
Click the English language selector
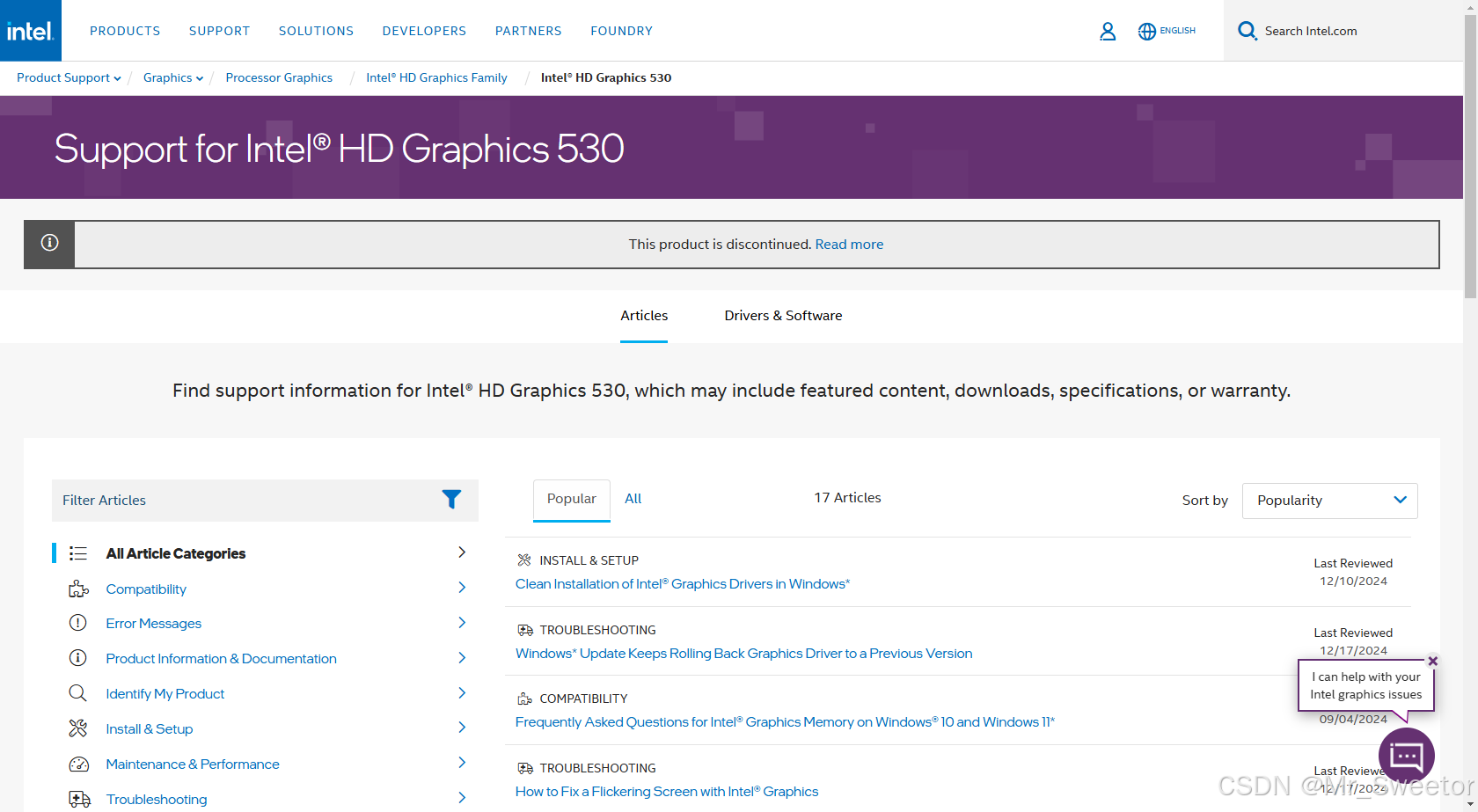(1177, 31)
